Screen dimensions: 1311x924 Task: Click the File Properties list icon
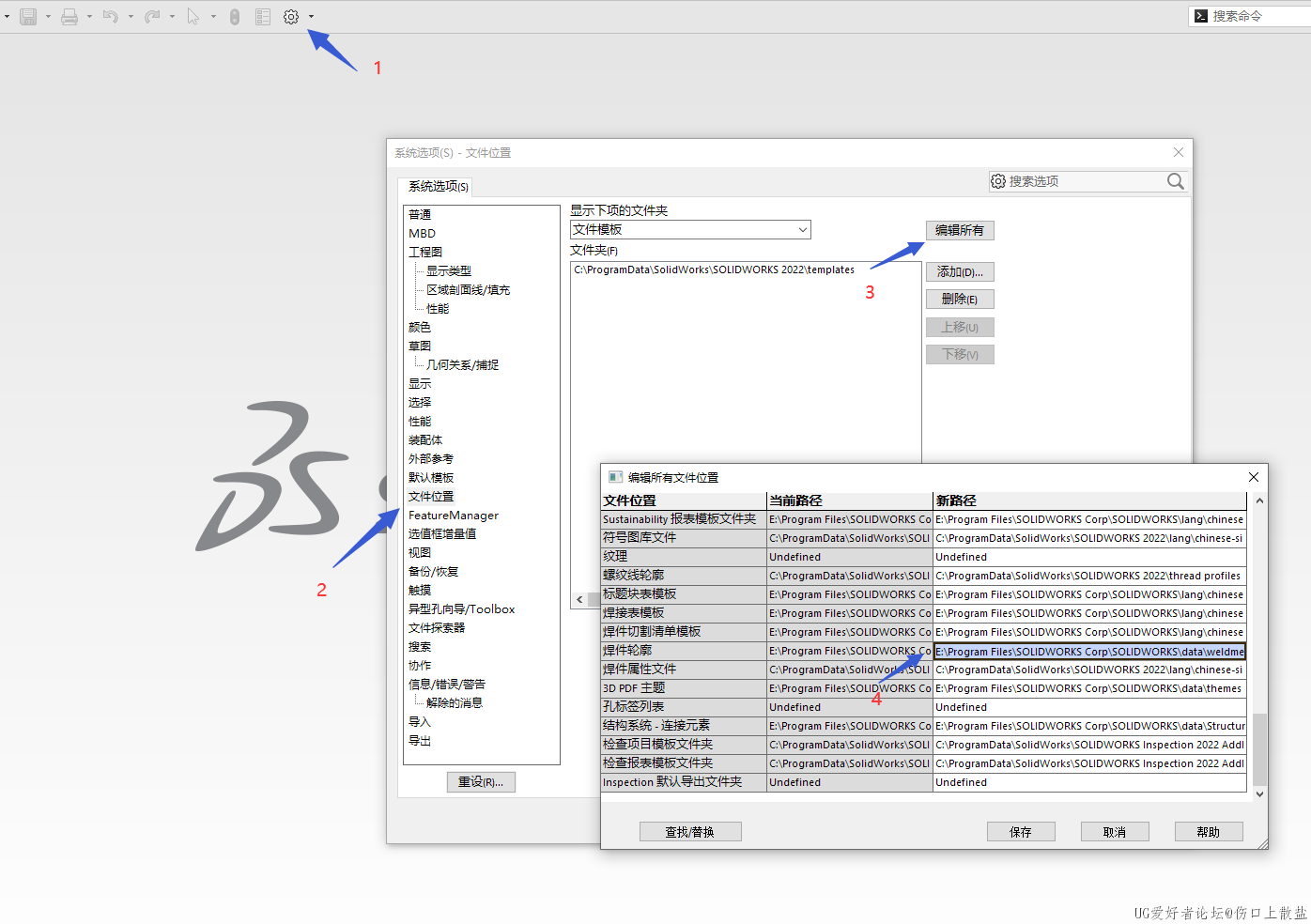click(x=263, y=17)
